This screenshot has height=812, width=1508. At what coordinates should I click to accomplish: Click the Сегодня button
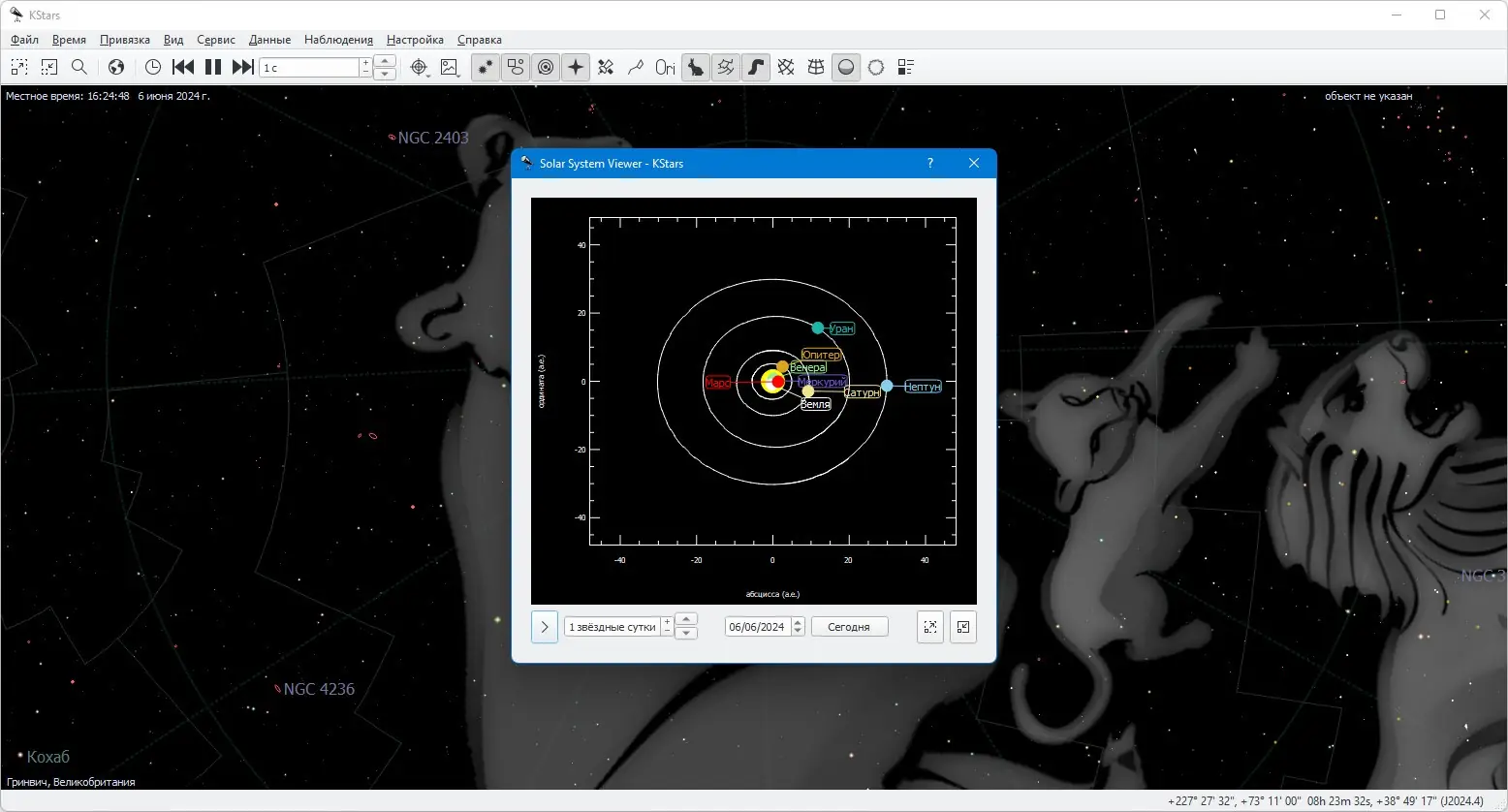pyautogui.click(x=849, y=627)
